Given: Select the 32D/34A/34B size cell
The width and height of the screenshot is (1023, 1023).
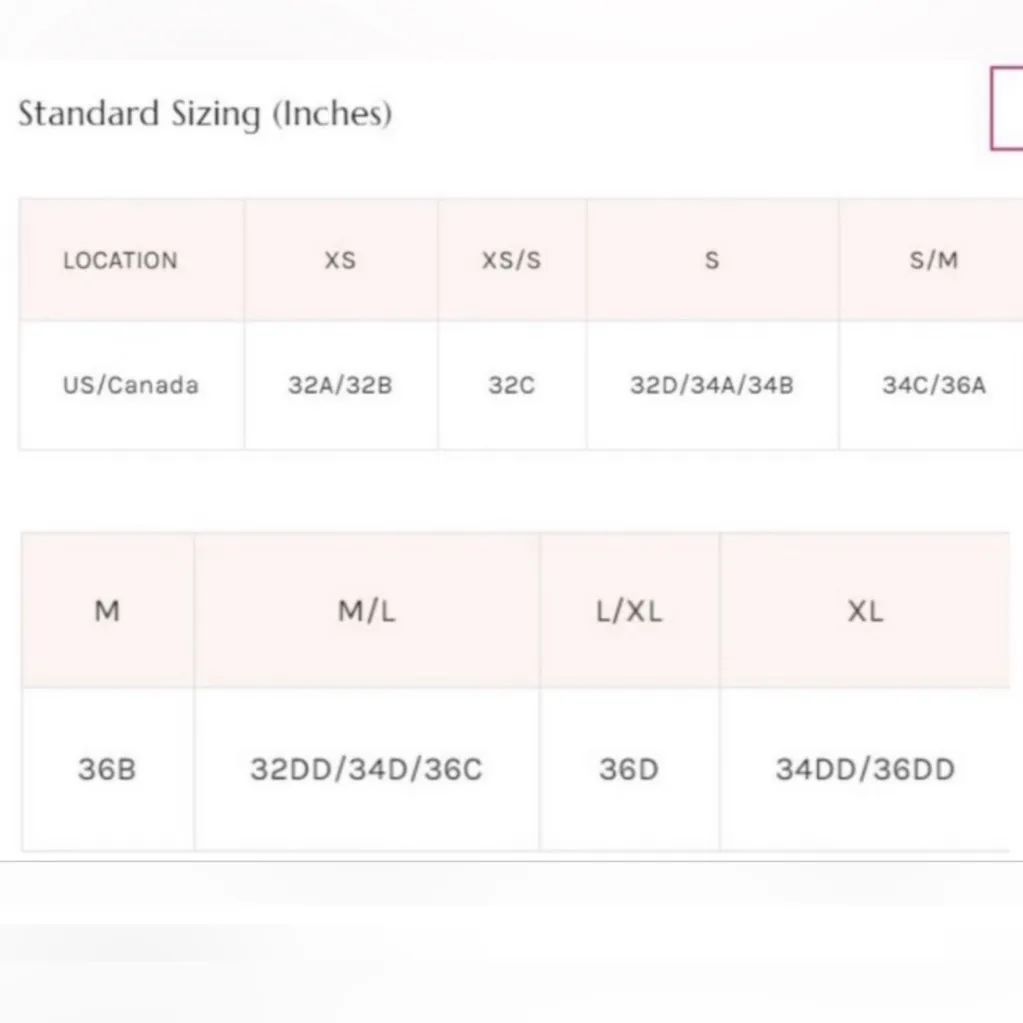Looking at the screenshot, I should click(x=711, y=385).
